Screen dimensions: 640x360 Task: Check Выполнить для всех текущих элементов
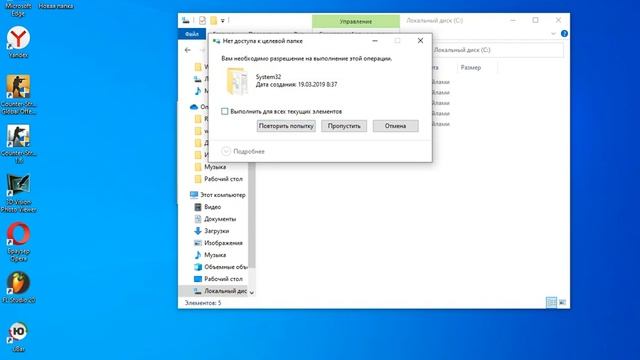pos(224,111)
